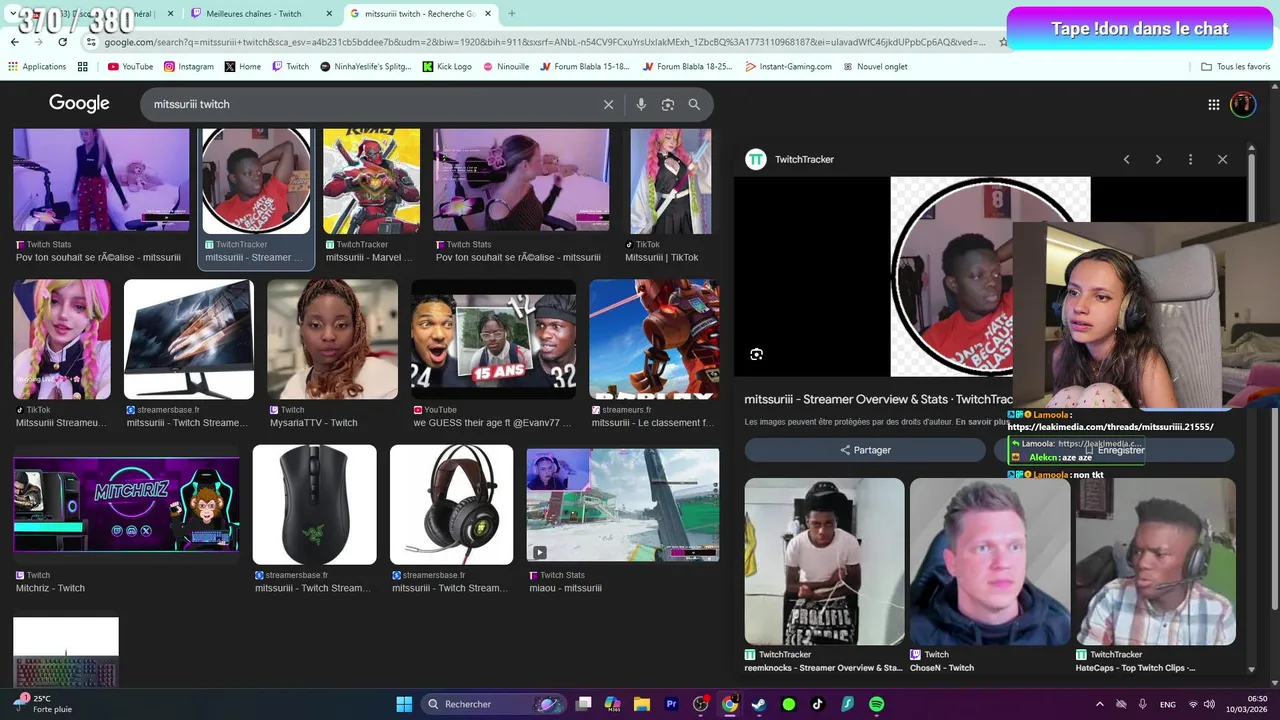Open the Ninouille bookmark
Image resolution: width=1280 pixels, height=720 pixels.
tap(505, 66)
